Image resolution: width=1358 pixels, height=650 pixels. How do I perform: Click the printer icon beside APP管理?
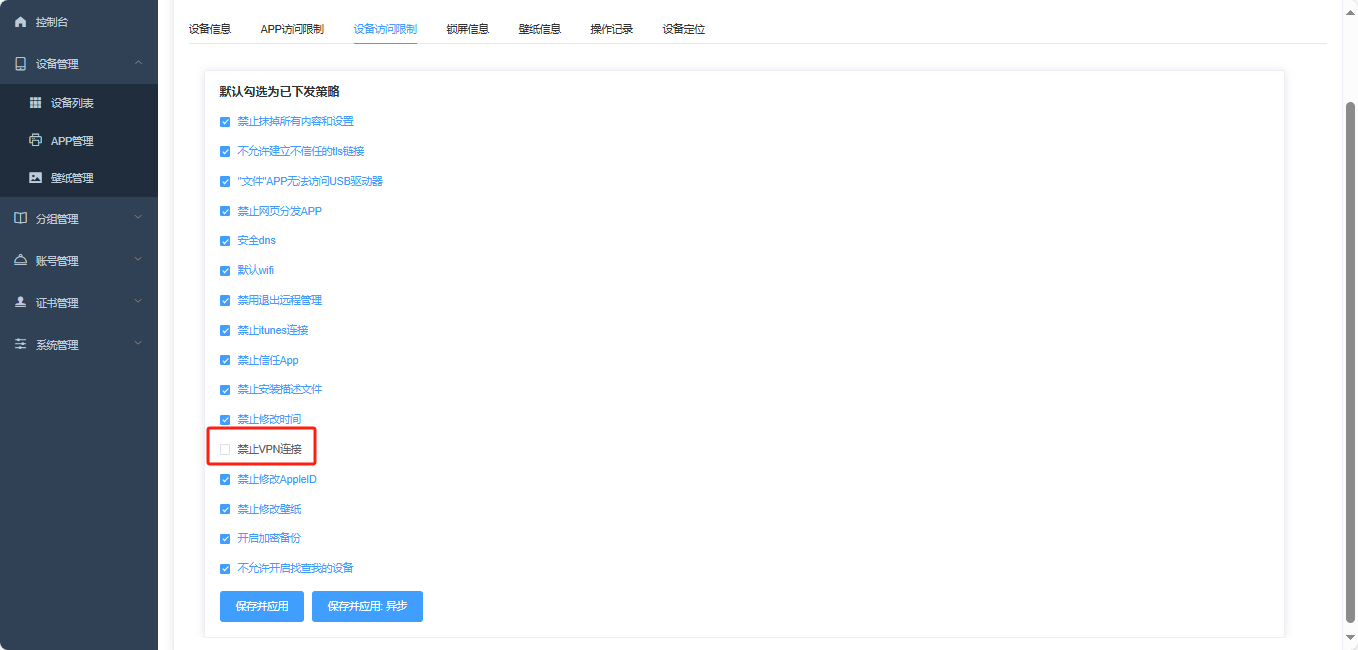tap(35, 141)
